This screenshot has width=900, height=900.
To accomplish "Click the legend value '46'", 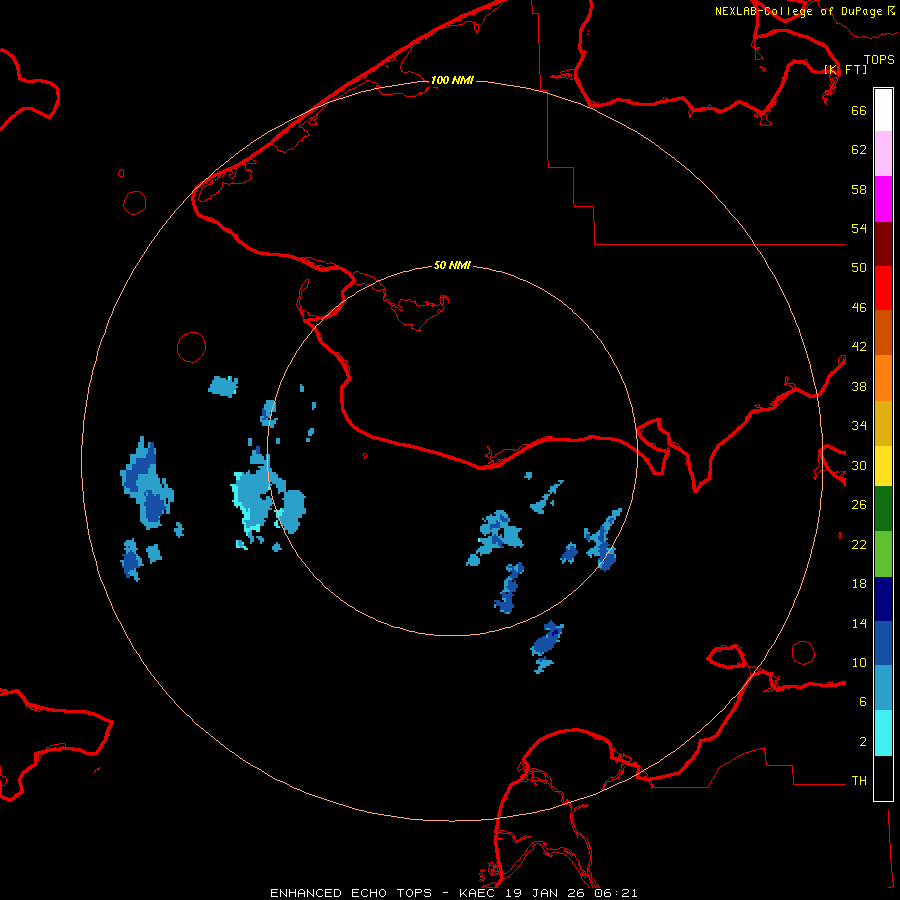I will 859,308.
